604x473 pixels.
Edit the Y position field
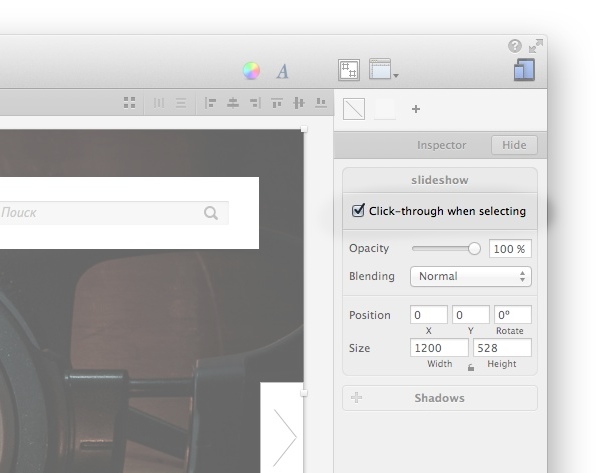coord(471,315)
